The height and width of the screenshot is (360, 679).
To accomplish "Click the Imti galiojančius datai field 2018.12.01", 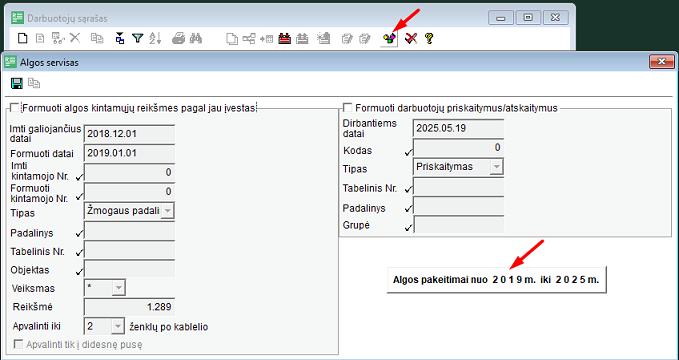I will pos(129,134).
